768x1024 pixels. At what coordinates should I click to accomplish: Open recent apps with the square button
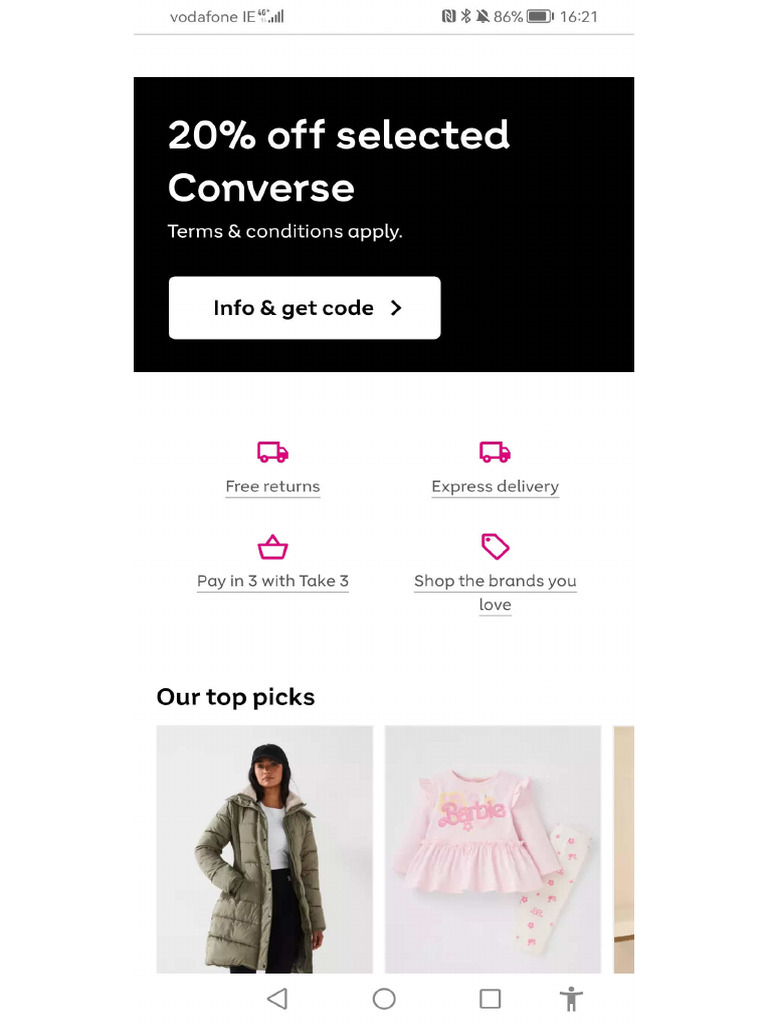(490, 998)
